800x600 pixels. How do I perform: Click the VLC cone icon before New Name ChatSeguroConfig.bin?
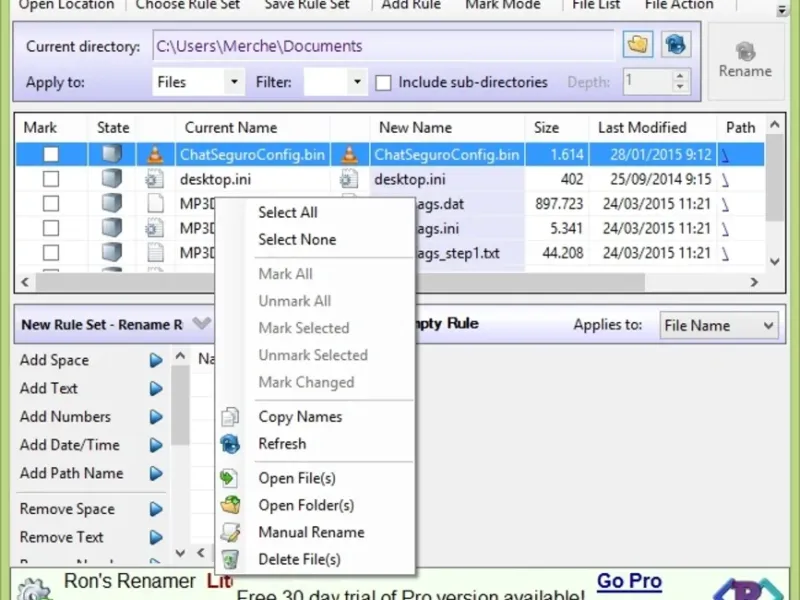[x=349, y=154]
